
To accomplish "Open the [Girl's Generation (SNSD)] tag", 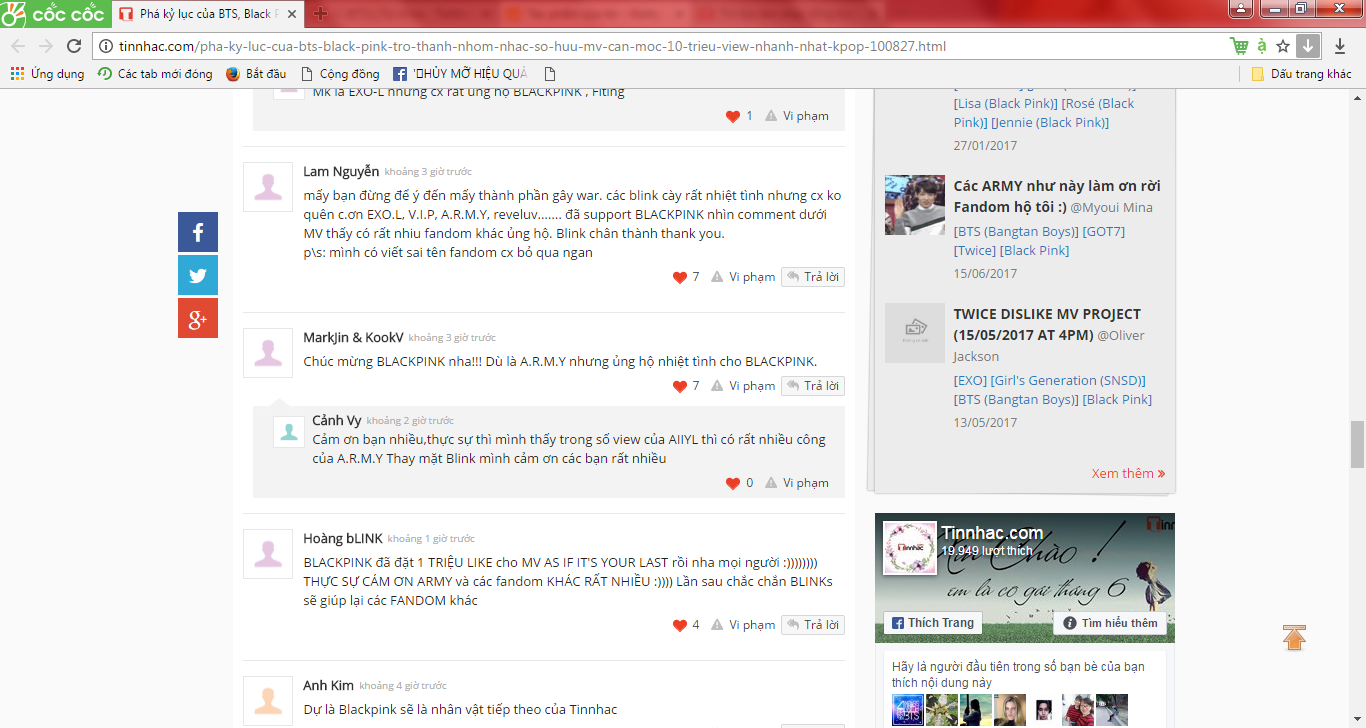I will pos(1068,380).
